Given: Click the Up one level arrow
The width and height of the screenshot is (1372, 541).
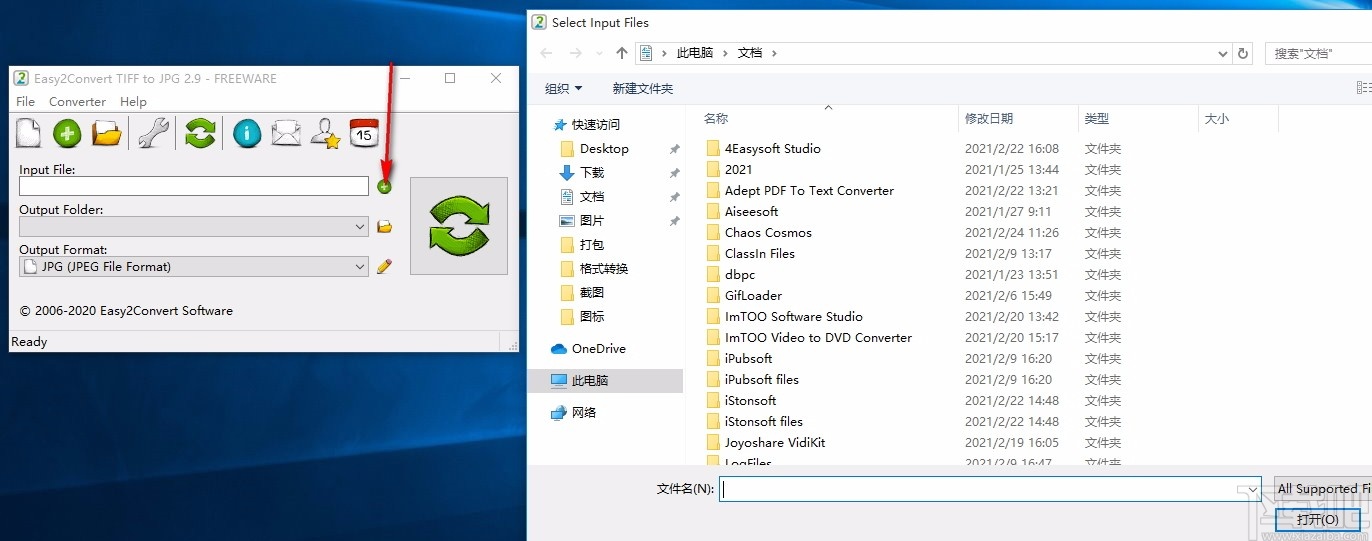Looking at the screenshot, I should (622, 53).
